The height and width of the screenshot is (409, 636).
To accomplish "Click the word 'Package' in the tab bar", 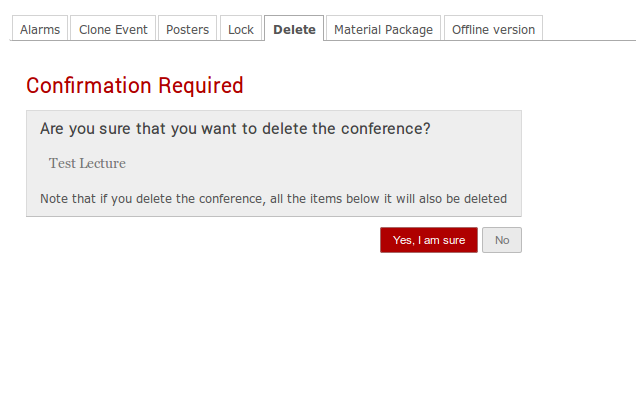I will click(x=409, y=30).
